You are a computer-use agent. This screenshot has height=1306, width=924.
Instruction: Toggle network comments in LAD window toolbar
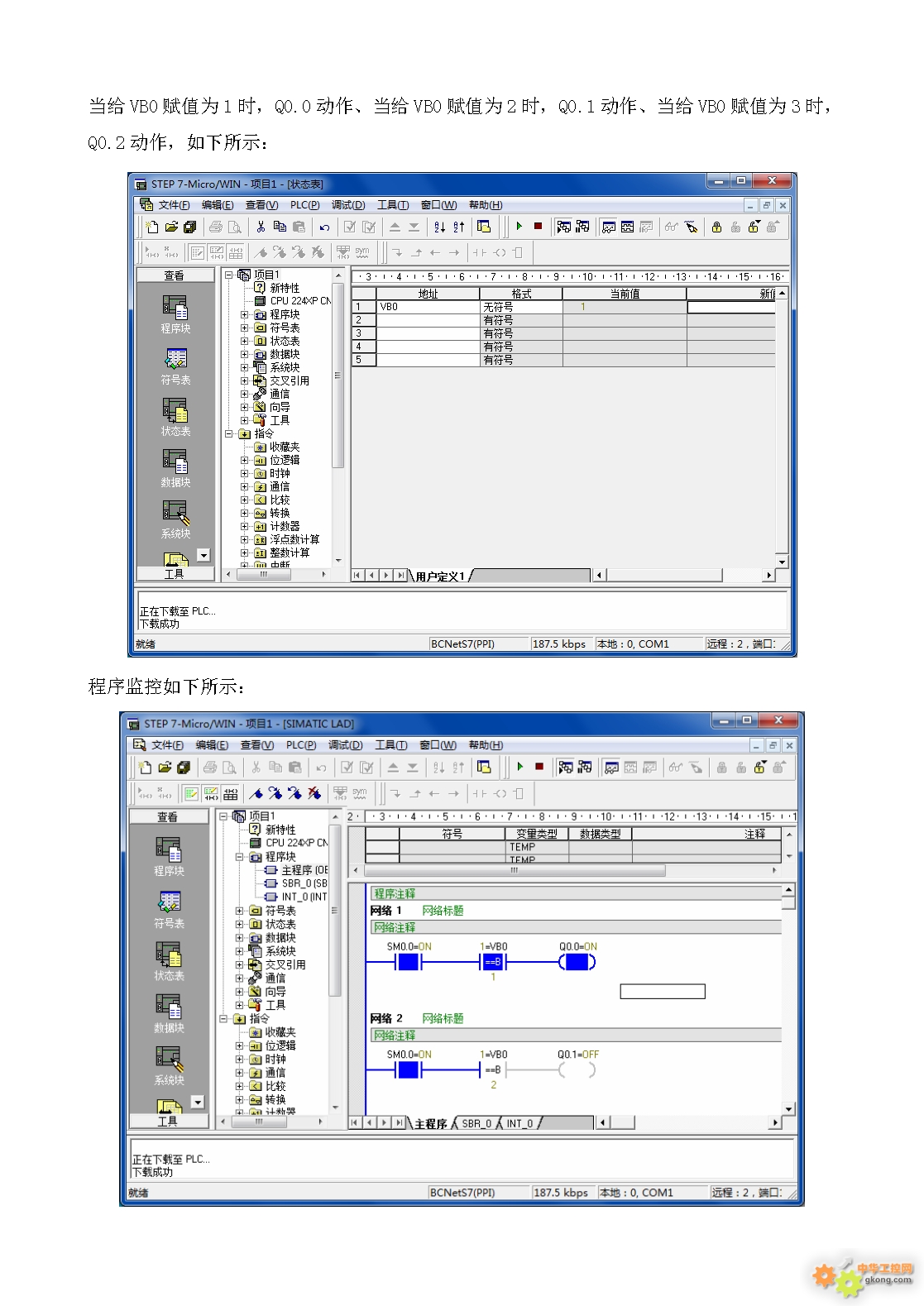click(211, 793)
